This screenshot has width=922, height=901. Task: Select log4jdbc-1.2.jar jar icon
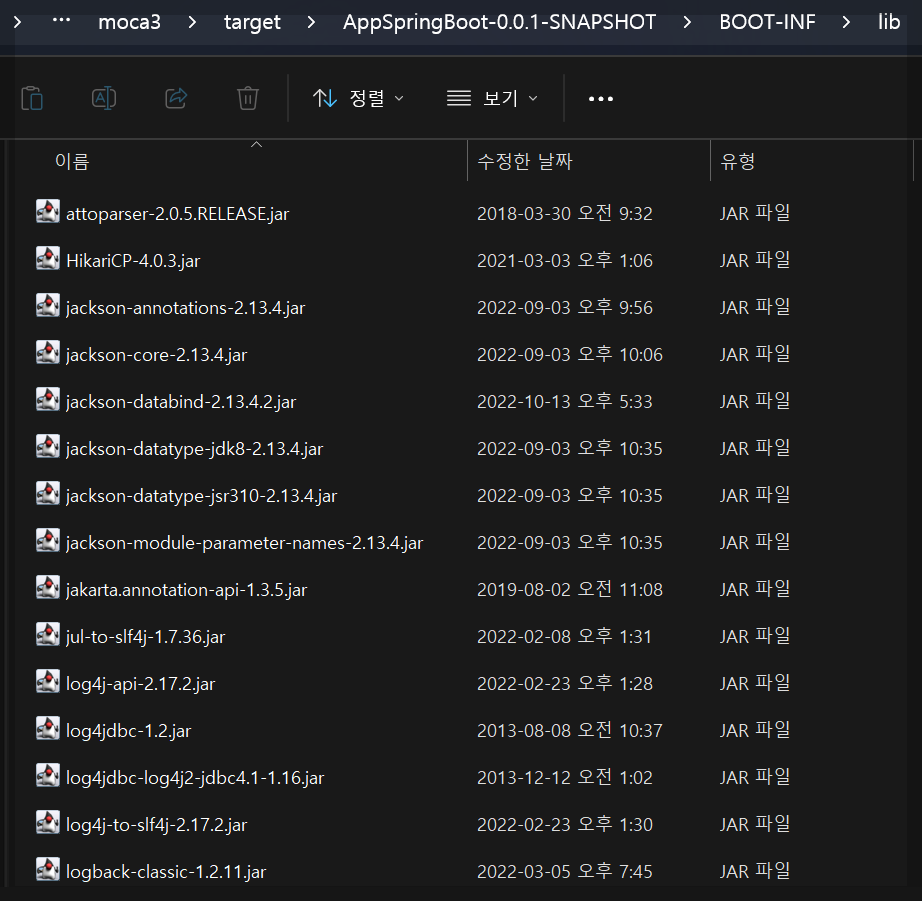48,729
